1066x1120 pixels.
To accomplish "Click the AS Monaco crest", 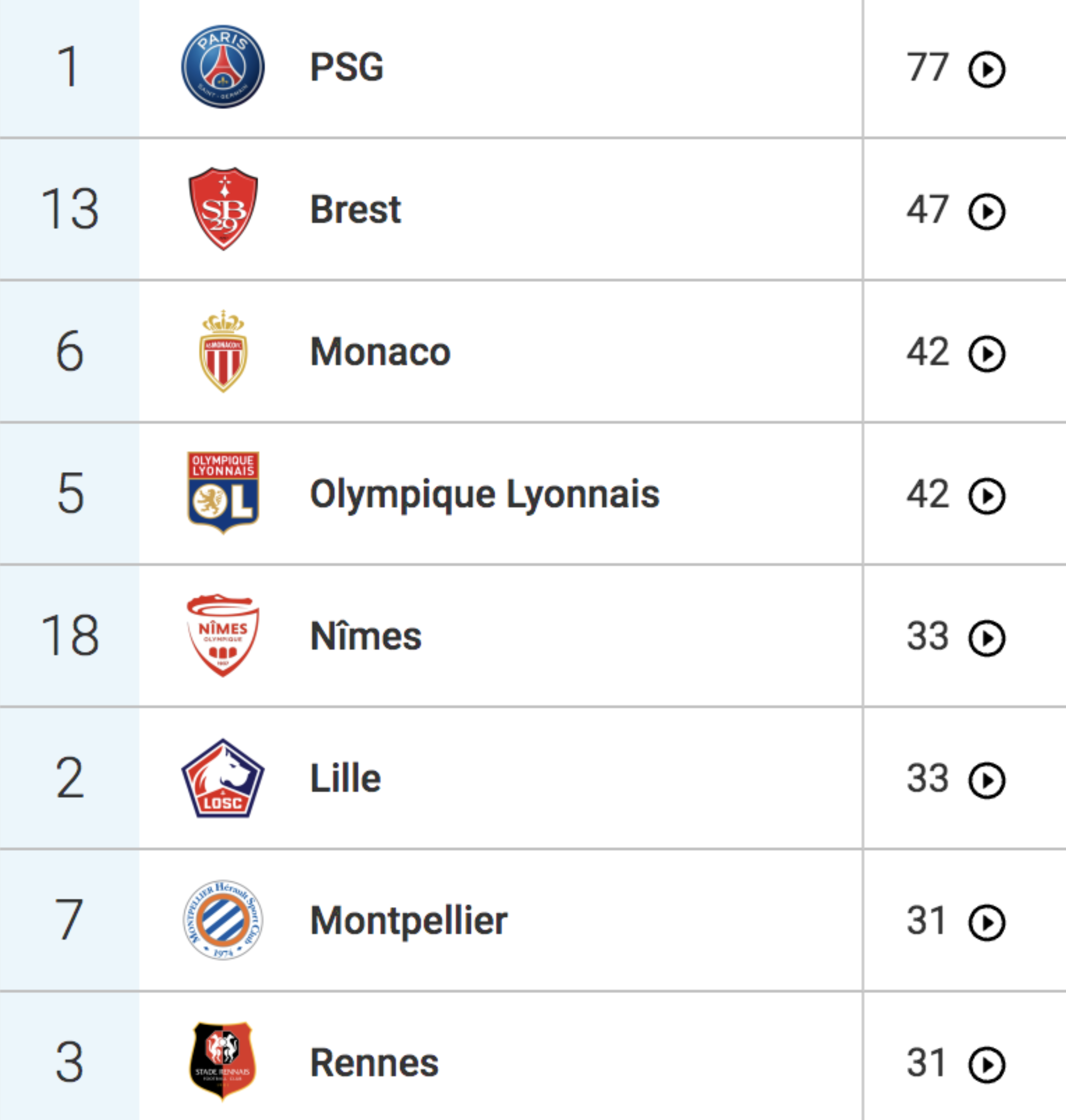I will click(223, 351).
